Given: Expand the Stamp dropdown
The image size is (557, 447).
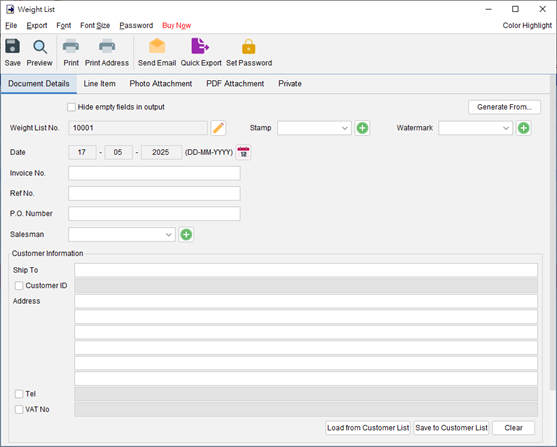Looking at the screenshot, I should [x=314, y=128].
